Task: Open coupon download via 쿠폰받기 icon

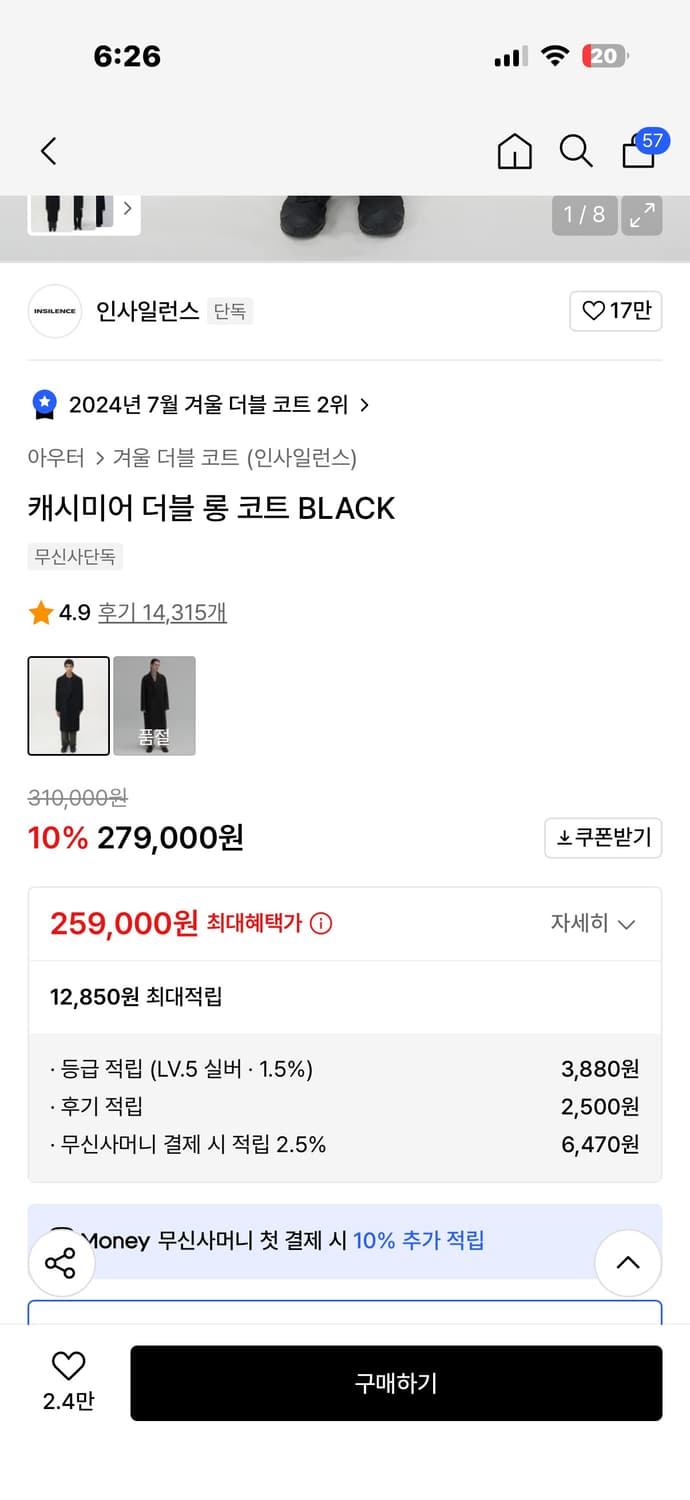Action: coord(603,838)
